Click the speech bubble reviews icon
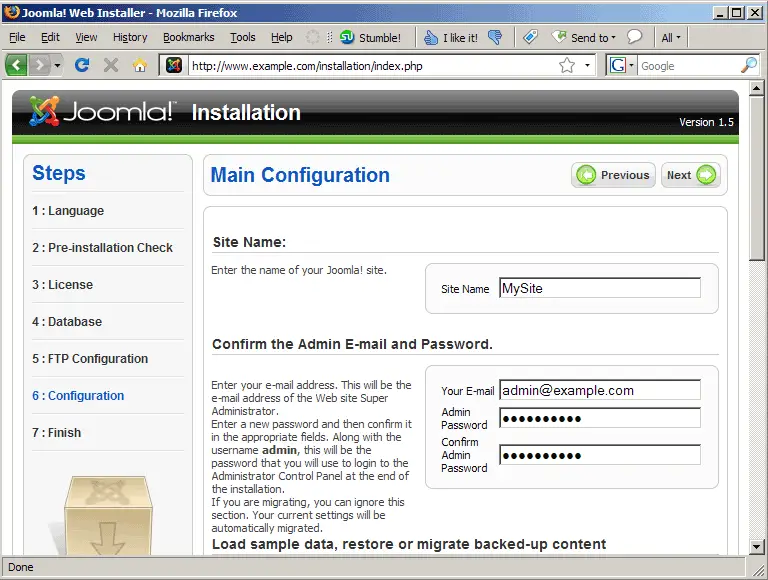This screenshot has height=580, width=768. [x=634, y=37]
